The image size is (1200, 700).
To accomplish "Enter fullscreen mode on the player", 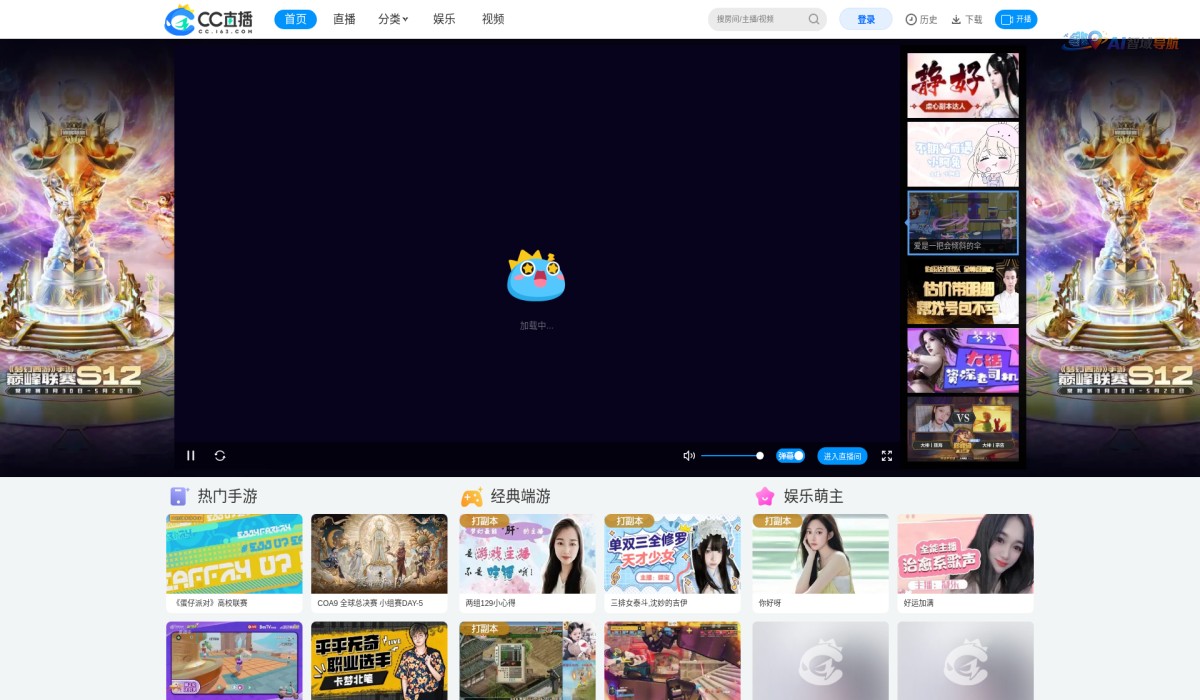I will 886,455.
